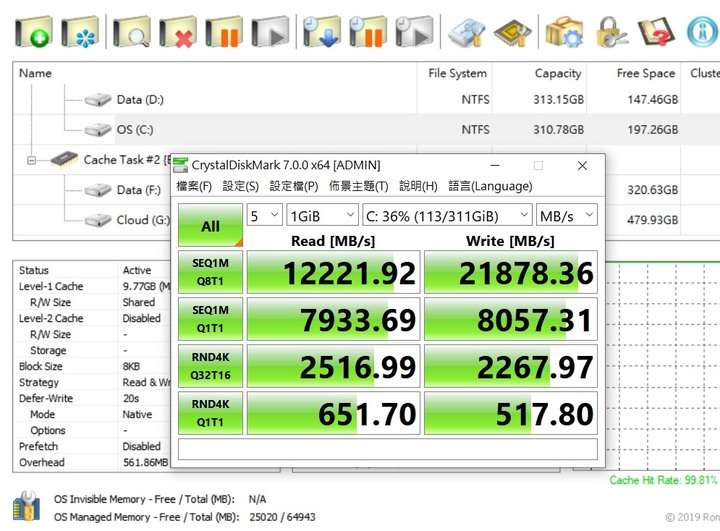Click the RND4K Q1T1 write result 517.80

coord(511,413)
